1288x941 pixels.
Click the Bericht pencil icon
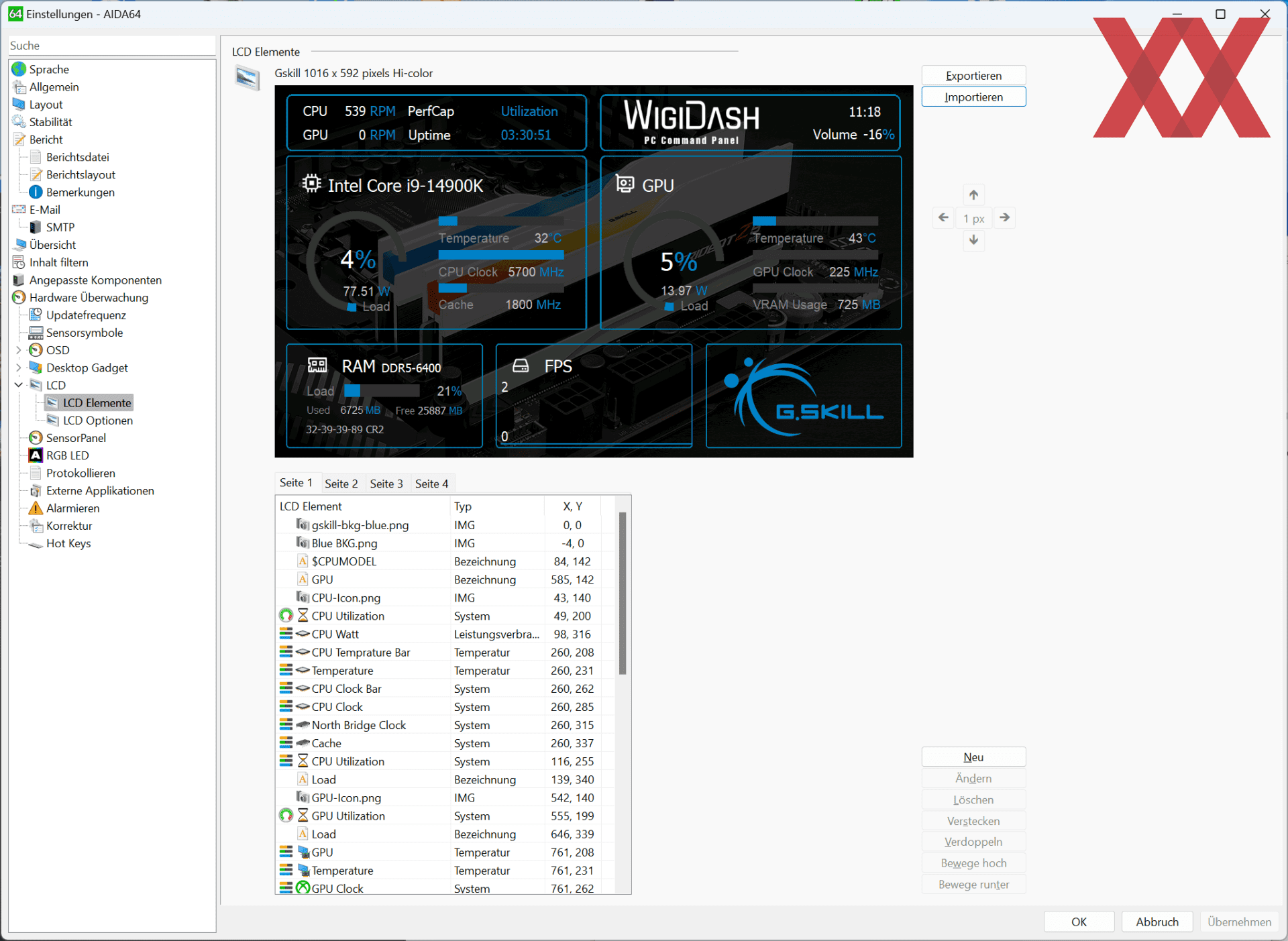[19, 140]
